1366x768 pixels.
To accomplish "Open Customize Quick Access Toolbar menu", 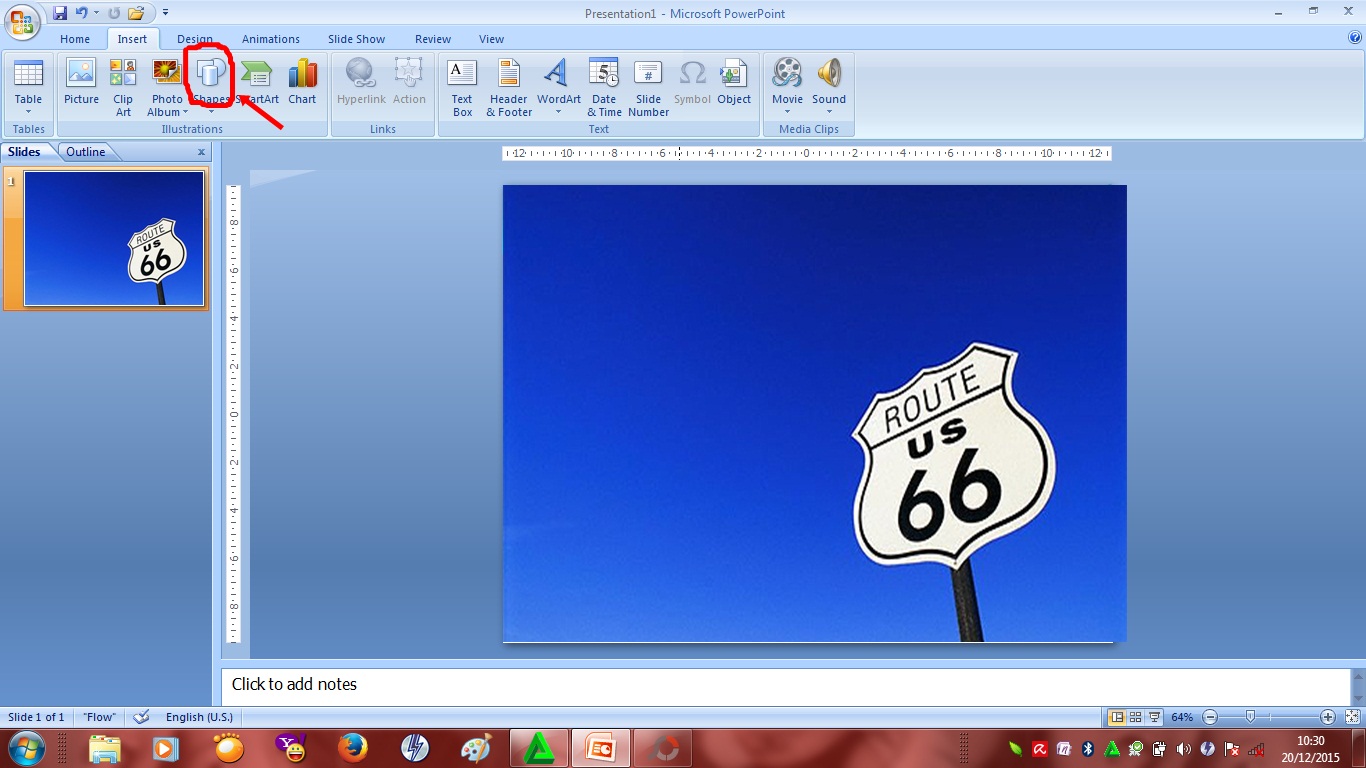I will click(x=165, y=13).
